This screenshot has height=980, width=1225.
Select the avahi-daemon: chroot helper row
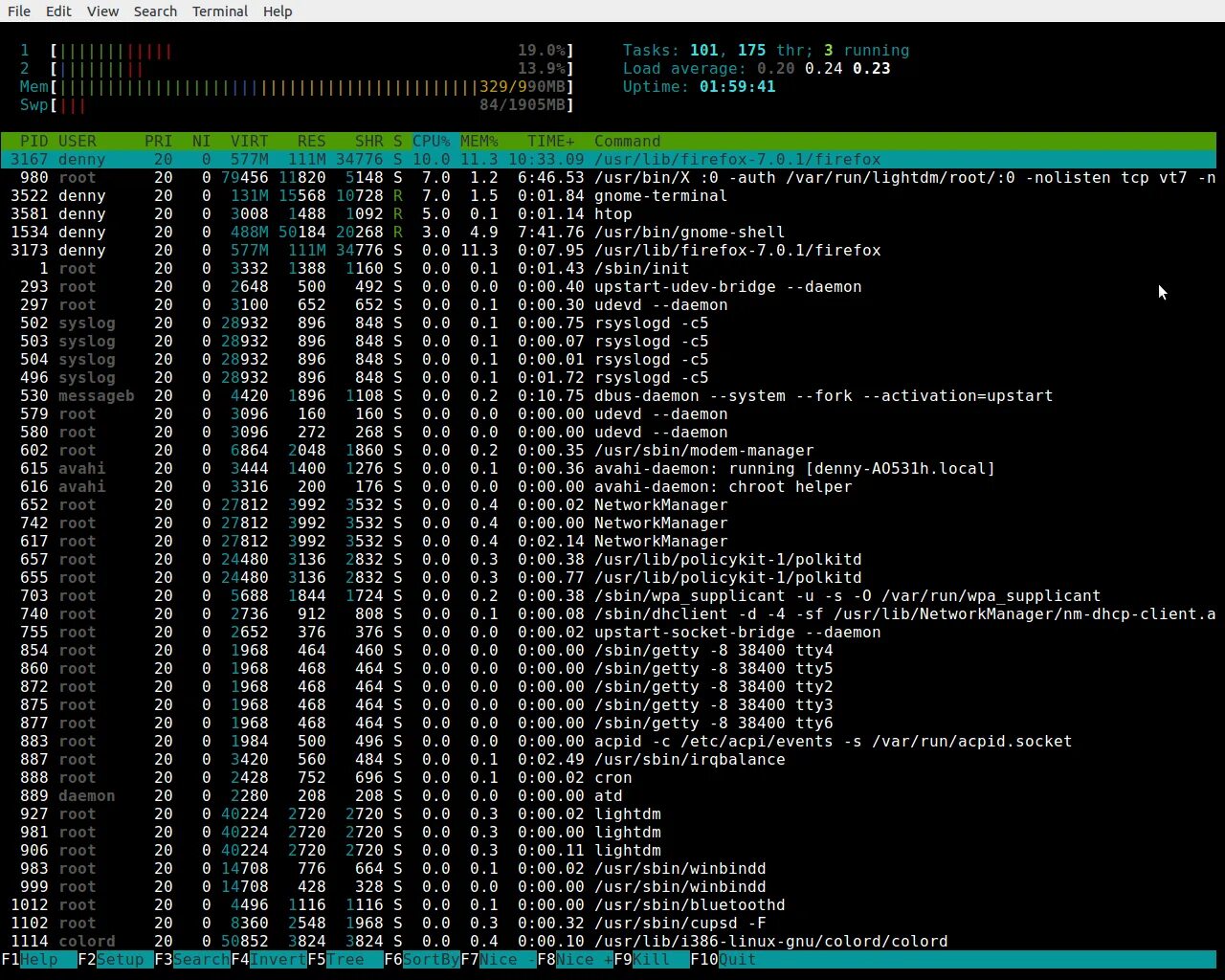(x=609, y=486)
